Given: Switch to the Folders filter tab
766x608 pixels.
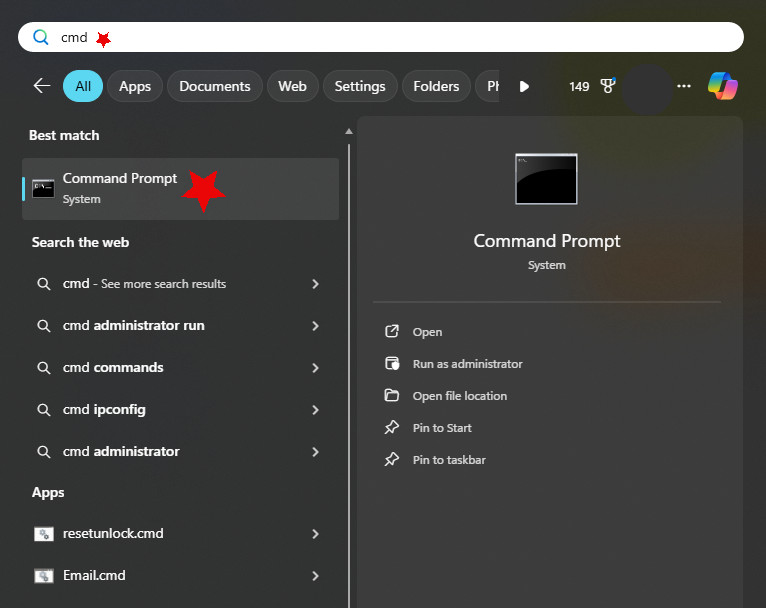Looking at the screenshot, I should tap(436, 86).
